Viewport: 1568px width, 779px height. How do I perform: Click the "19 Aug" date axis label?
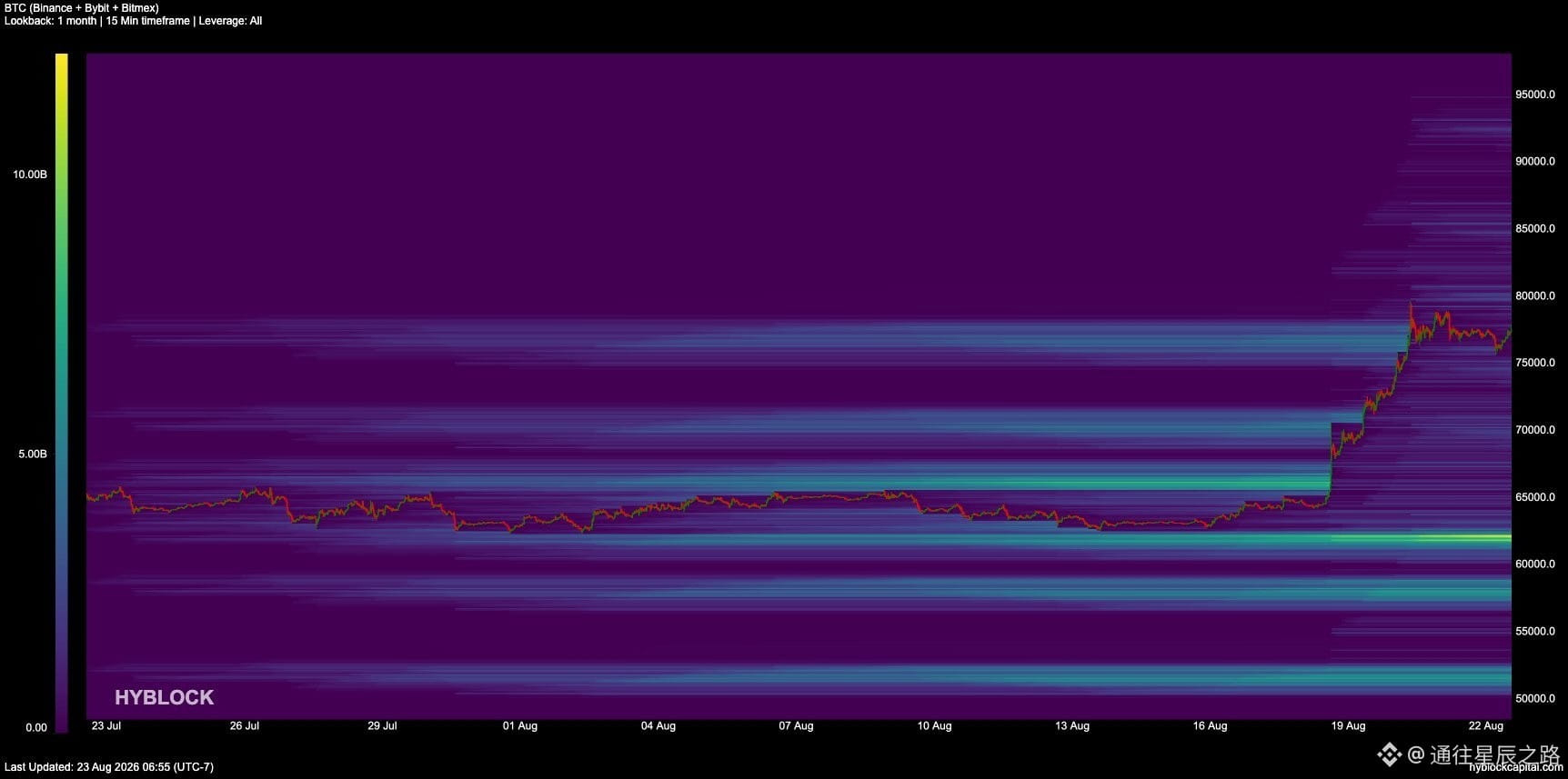[x=1349, y=726]
